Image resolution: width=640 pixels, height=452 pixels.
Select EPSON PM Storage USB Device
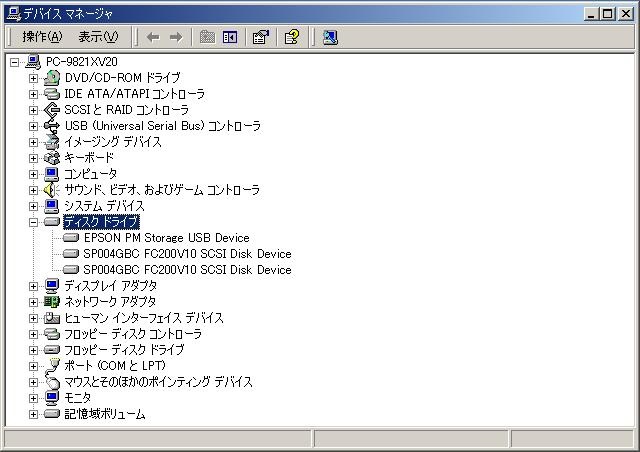click(166, 238)
